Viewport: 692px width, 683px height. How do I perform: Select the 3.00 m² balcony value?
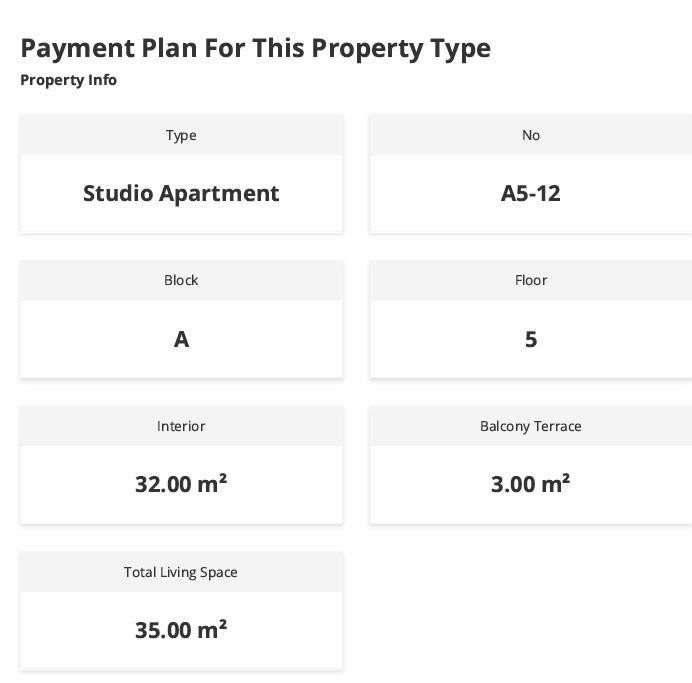coord(530,484)
